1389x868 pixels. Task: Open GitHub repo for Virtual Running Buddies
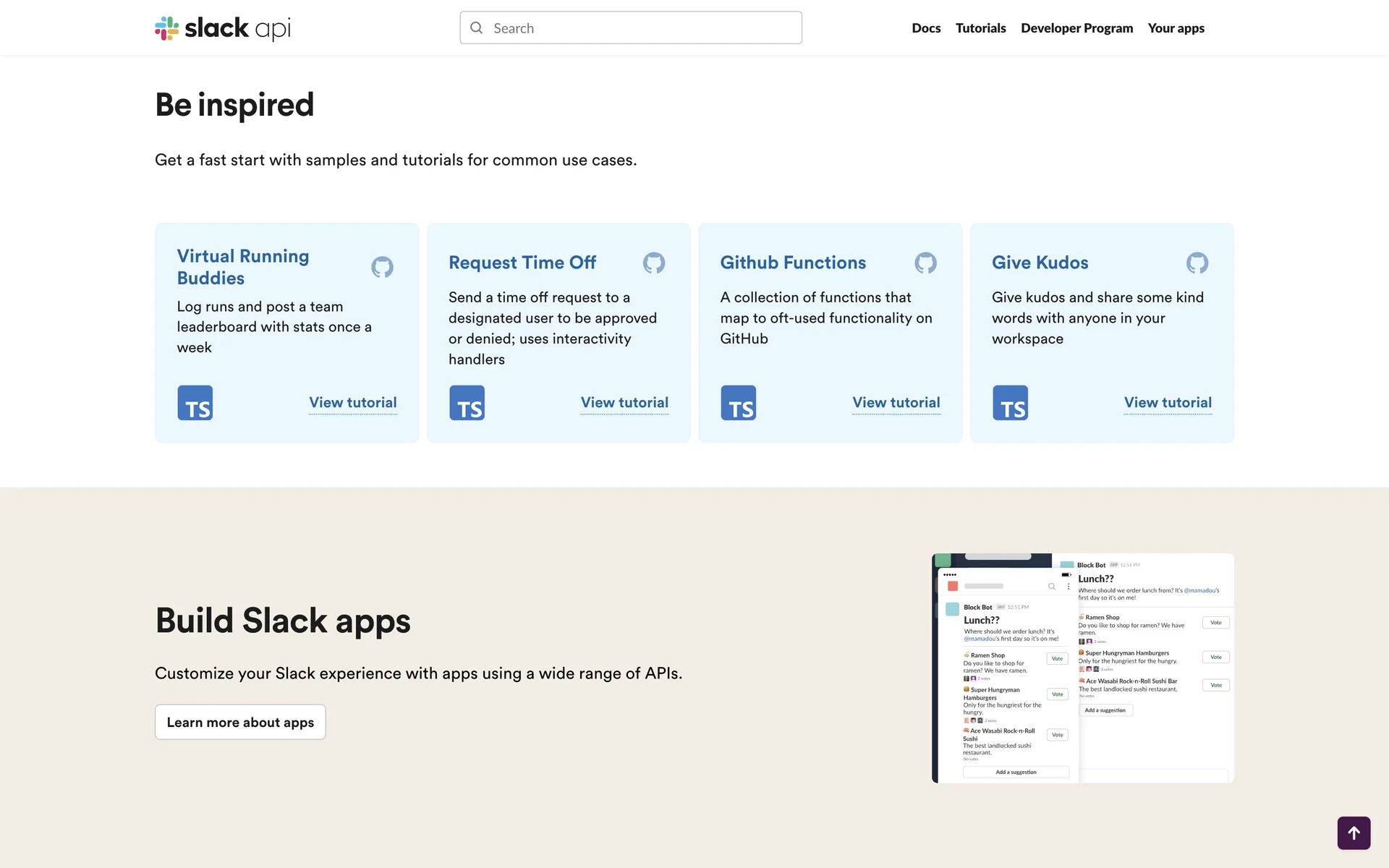(382, 267)
